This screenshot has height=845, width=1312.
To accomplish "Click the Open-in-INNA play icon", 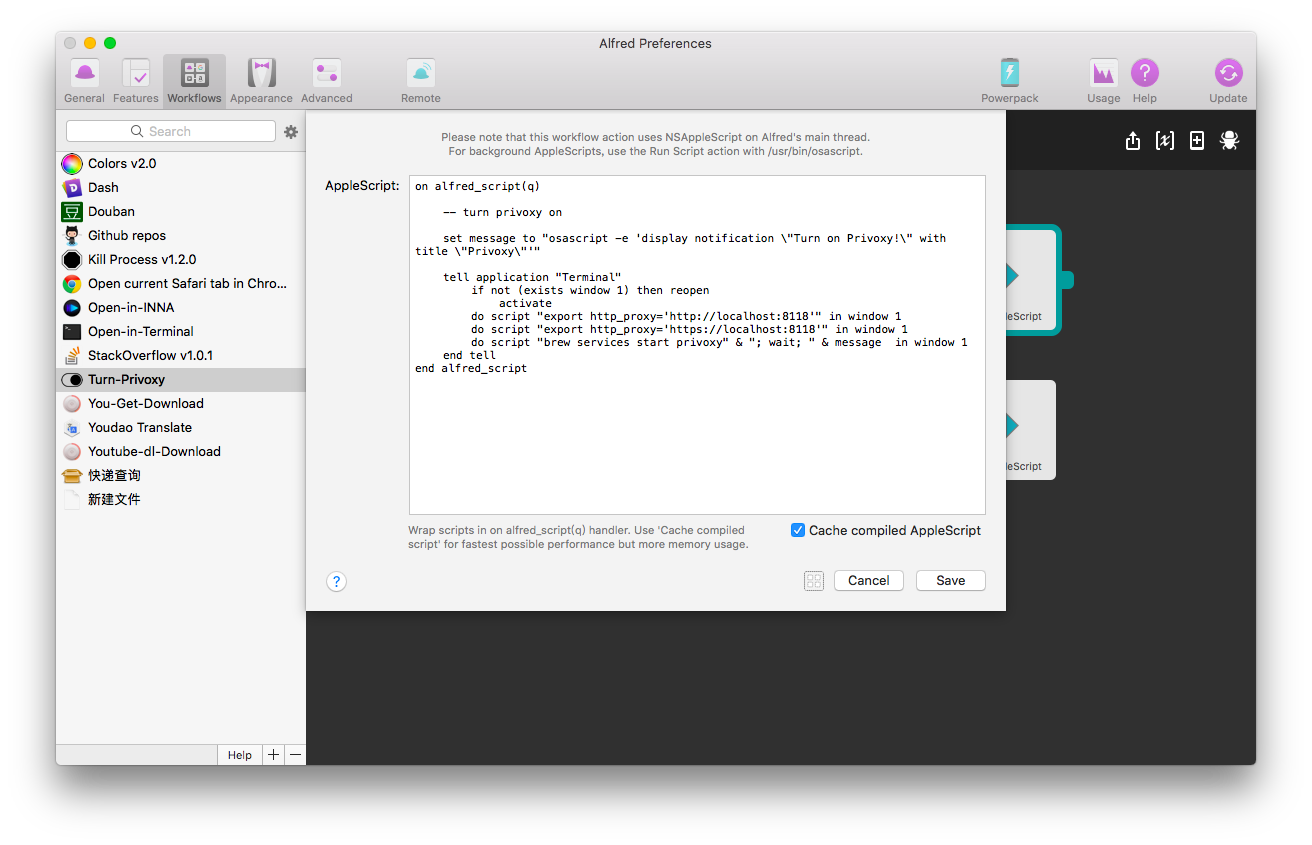I will pyautogui.click(x=72, y=307).
